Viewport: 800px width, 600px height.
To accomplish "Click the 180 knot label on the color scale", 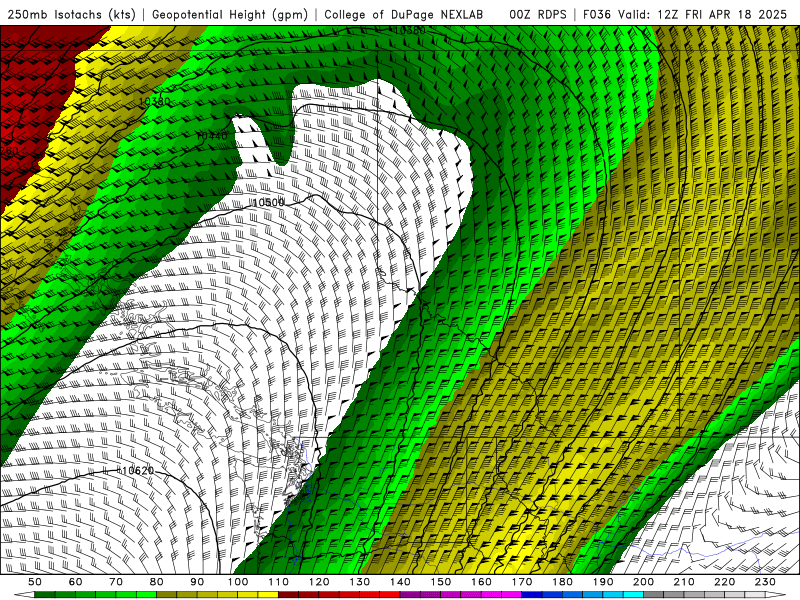I will pyautogui.click(x=562, y=582).
